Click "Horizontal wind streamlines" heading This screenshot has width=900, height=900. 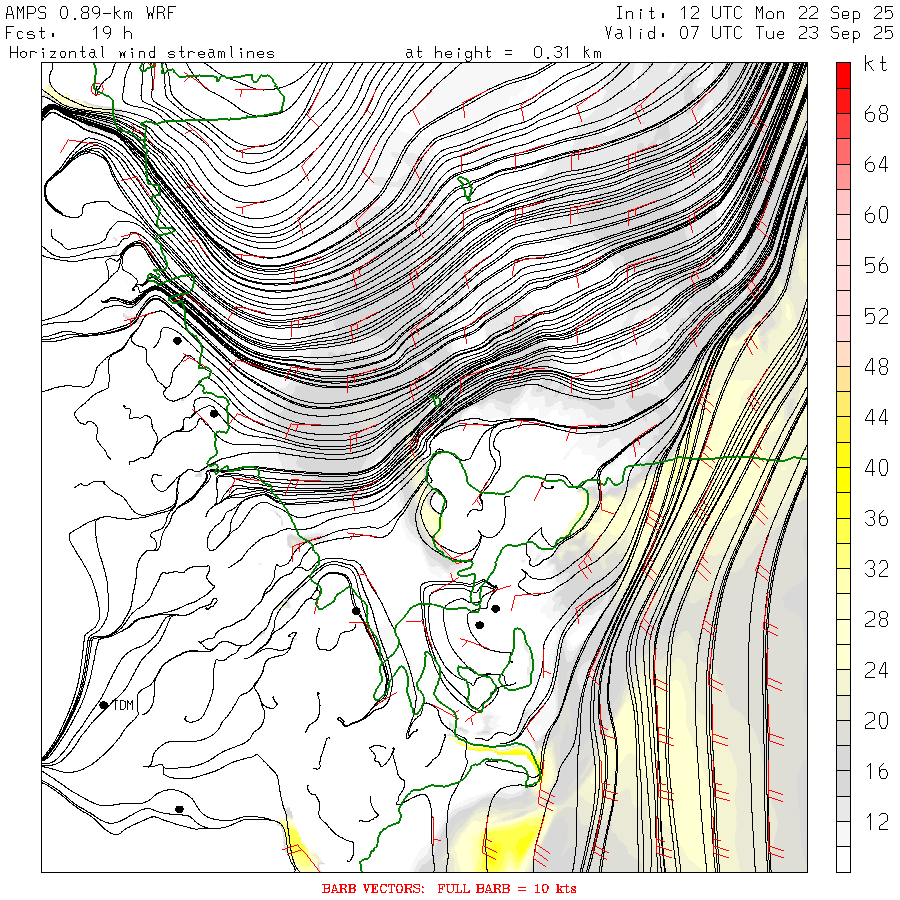141,52
